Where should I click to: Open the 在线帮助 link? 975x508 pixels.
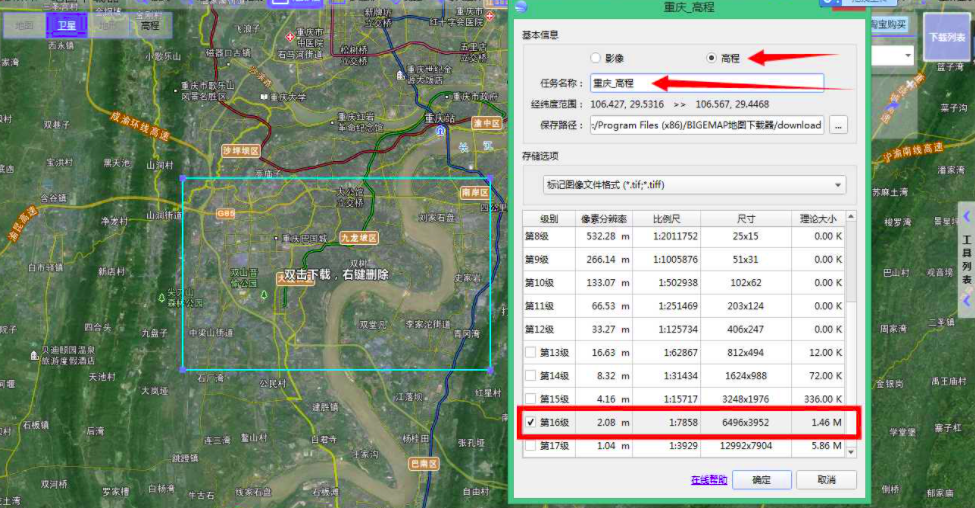[709, 480]
